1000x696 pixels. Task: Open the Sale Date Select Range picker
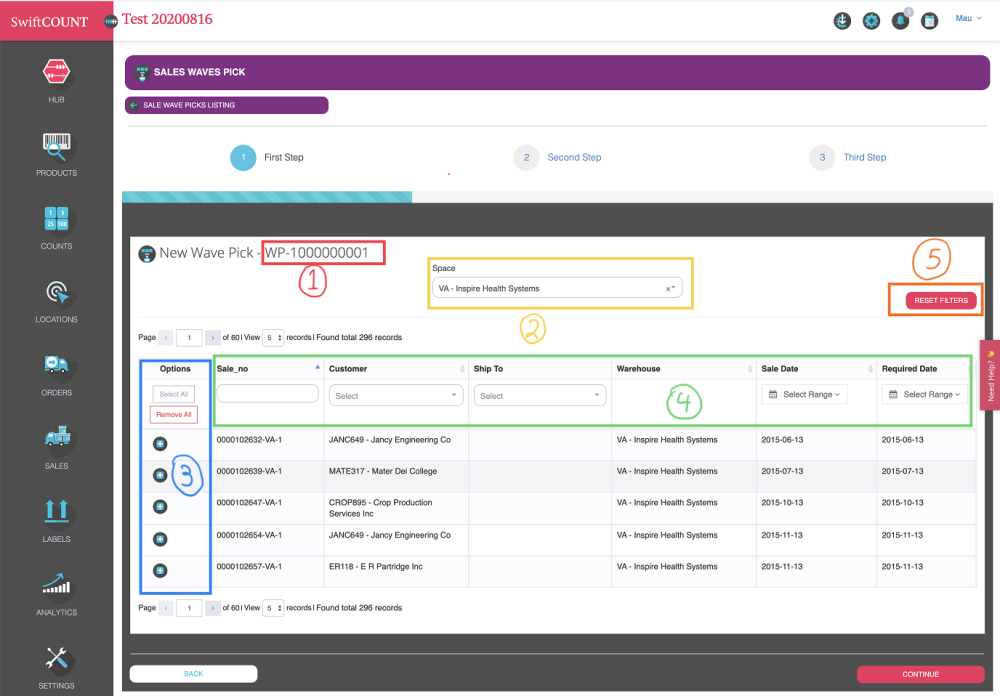(804, 394)
